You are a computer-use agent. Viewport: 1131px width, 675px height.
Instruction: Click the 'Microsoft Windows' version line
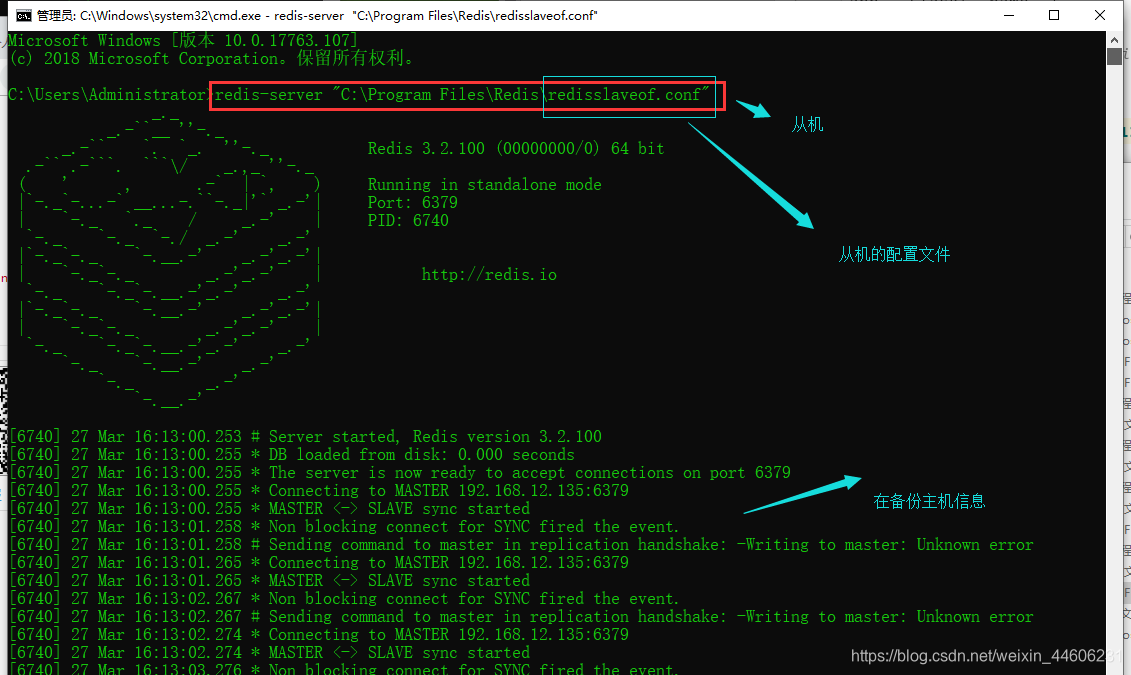pos(182,40)
